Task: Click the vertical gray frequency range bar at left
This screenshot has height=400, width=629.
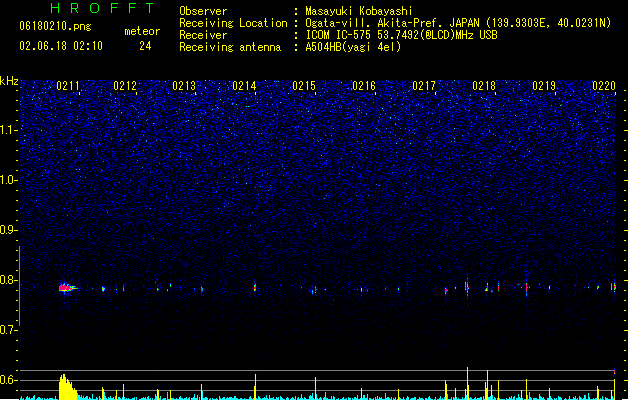Action: click(x=19, y=285)
